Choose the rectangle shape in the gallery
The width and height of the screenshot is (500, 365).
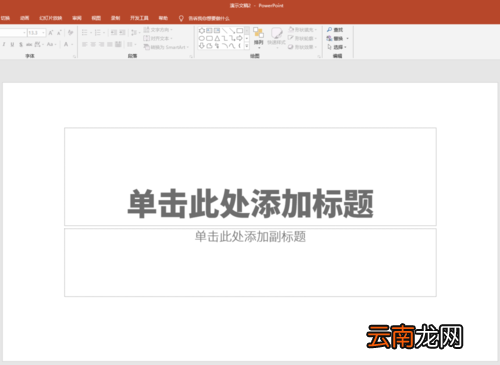click(x=240, y=31)
